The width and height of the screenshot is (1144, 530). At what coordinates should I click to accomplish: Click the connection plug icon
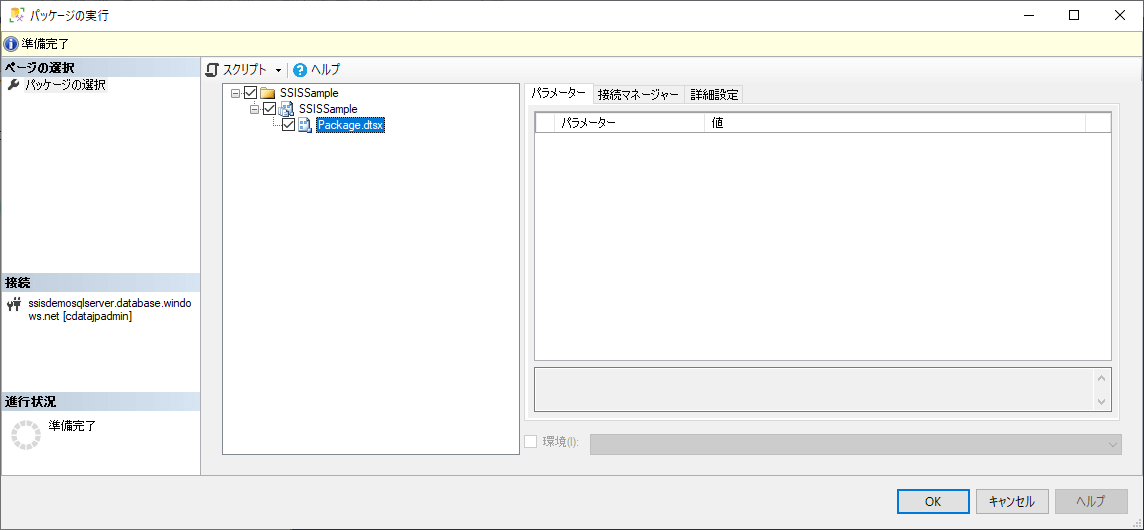14,304
